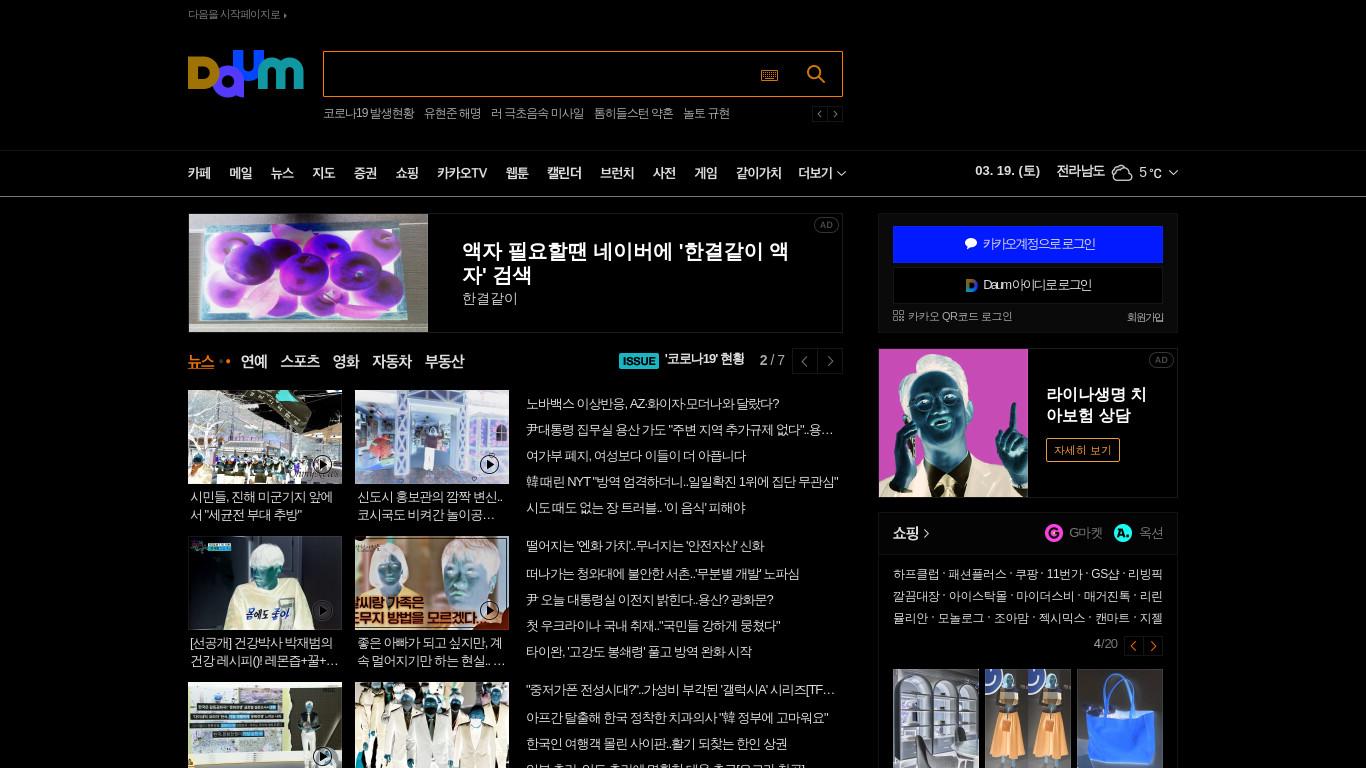Open the 메일 menu item

point(241,173)
